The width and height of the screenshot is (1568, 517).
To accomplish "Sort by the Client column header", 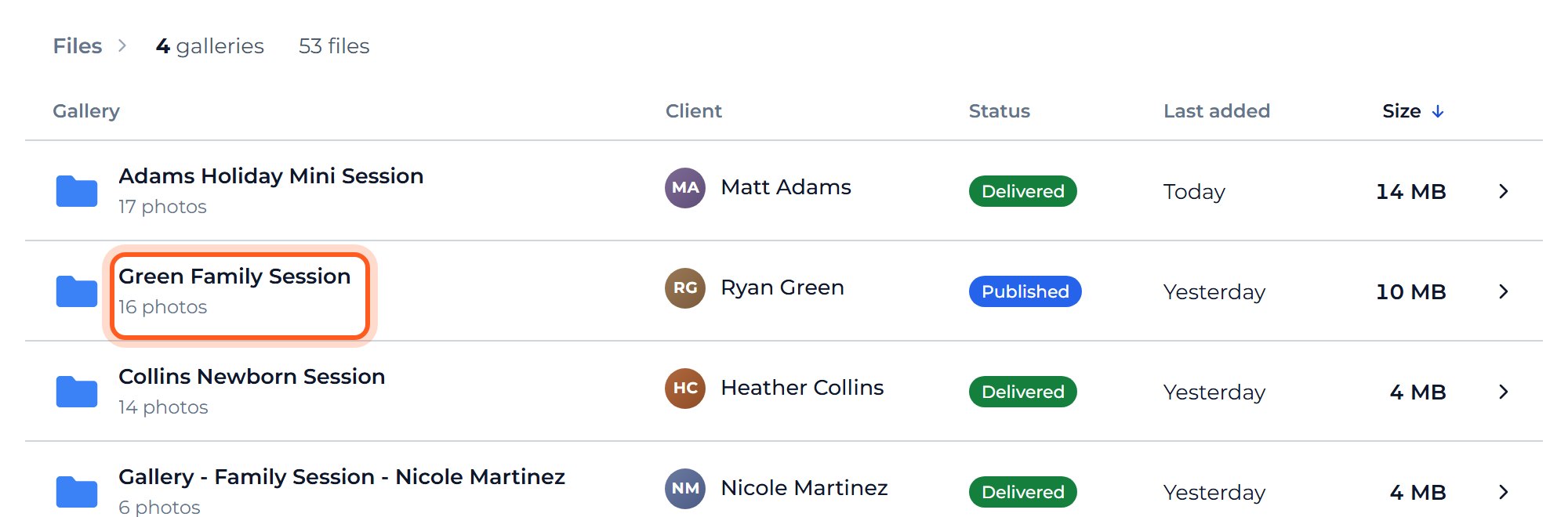I will pos(694,111).
